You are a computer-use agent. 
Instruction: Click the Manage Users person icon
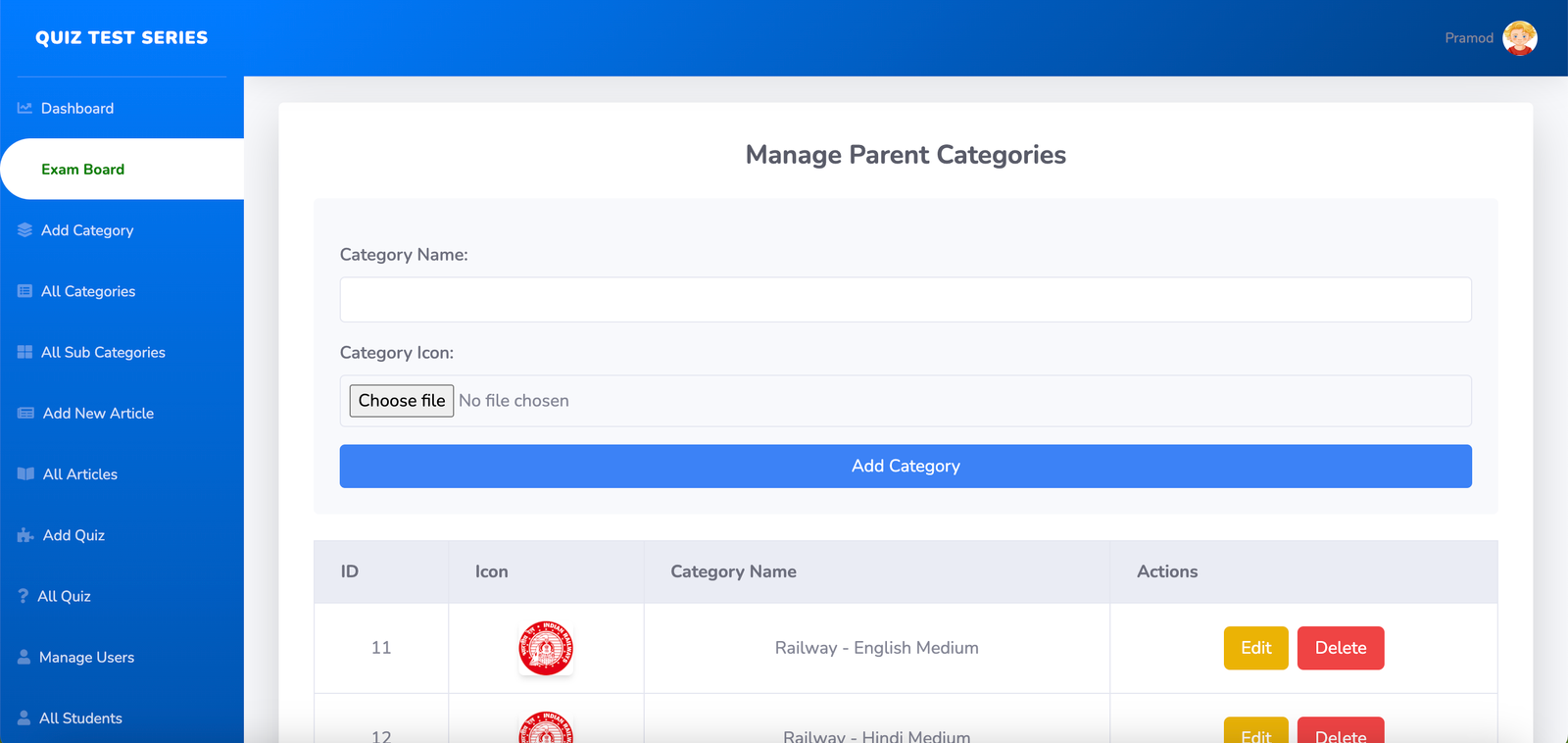click(24, 657)
